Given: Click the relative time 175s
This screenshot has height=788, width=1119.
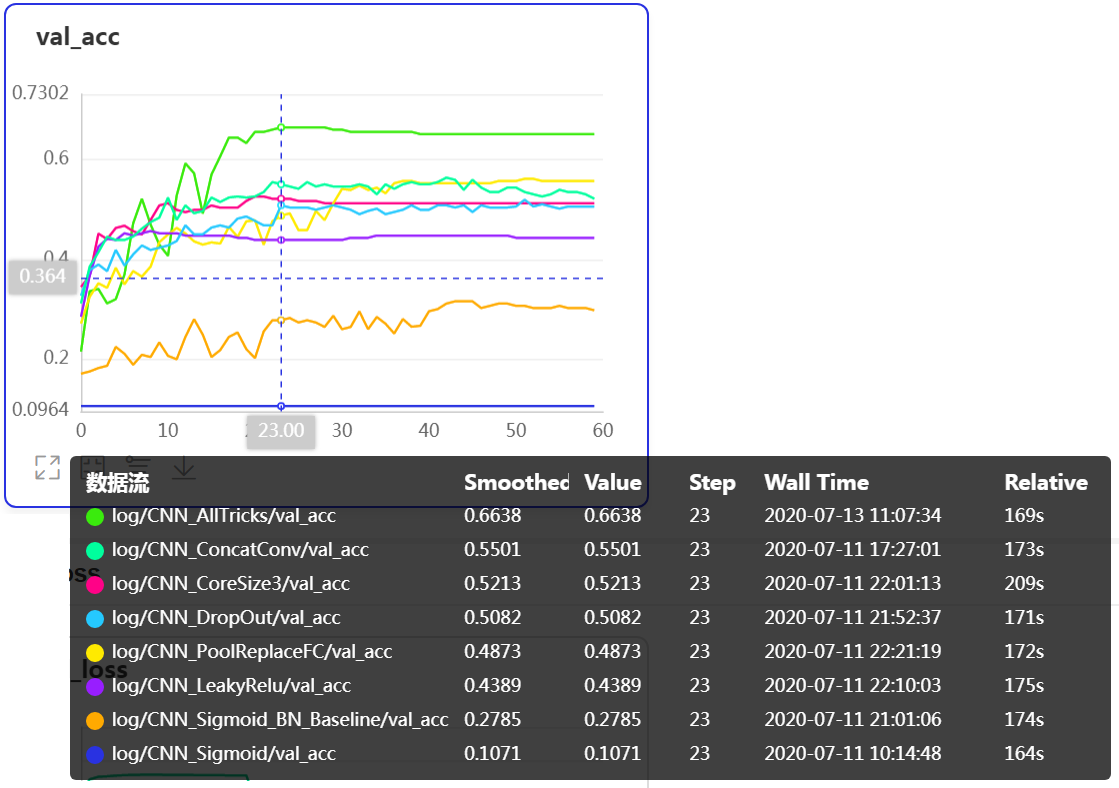Looking at the screenshot, I should (x=1024, y=685).
